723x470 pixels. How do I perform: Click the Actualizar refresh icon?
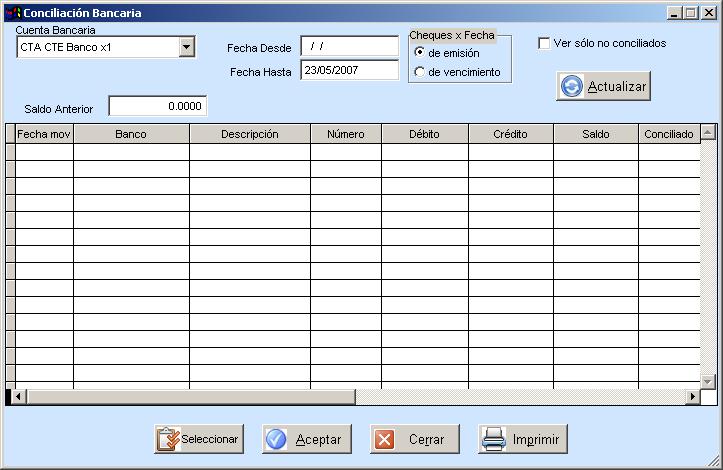click(572, 87)
